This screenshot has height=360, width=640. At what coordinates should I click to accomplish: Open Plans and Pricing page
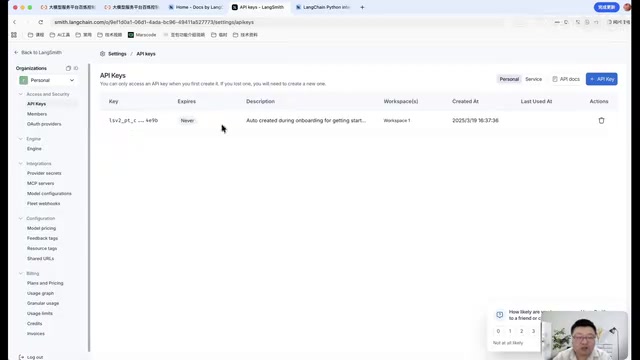(45, 283)
